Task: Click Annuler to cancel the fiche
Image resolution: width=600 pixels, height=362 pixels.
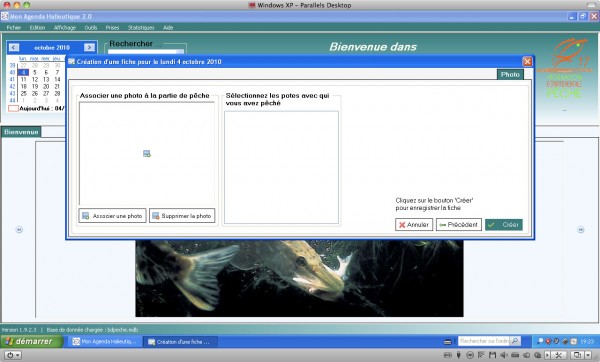Action: (x=414, y=225)
